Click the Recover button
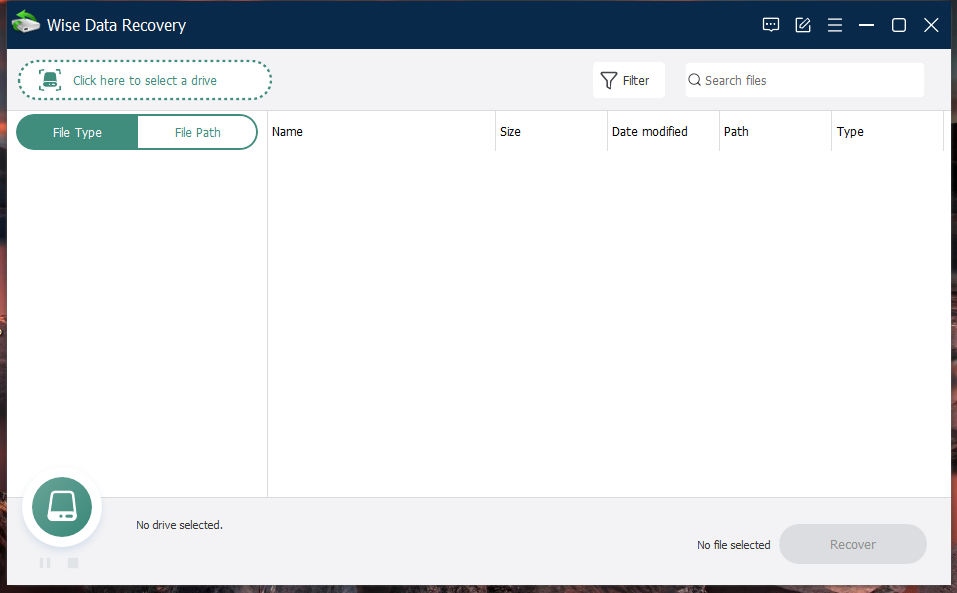The width and height of the screenshot is (957, 593). tap(852, 545)
